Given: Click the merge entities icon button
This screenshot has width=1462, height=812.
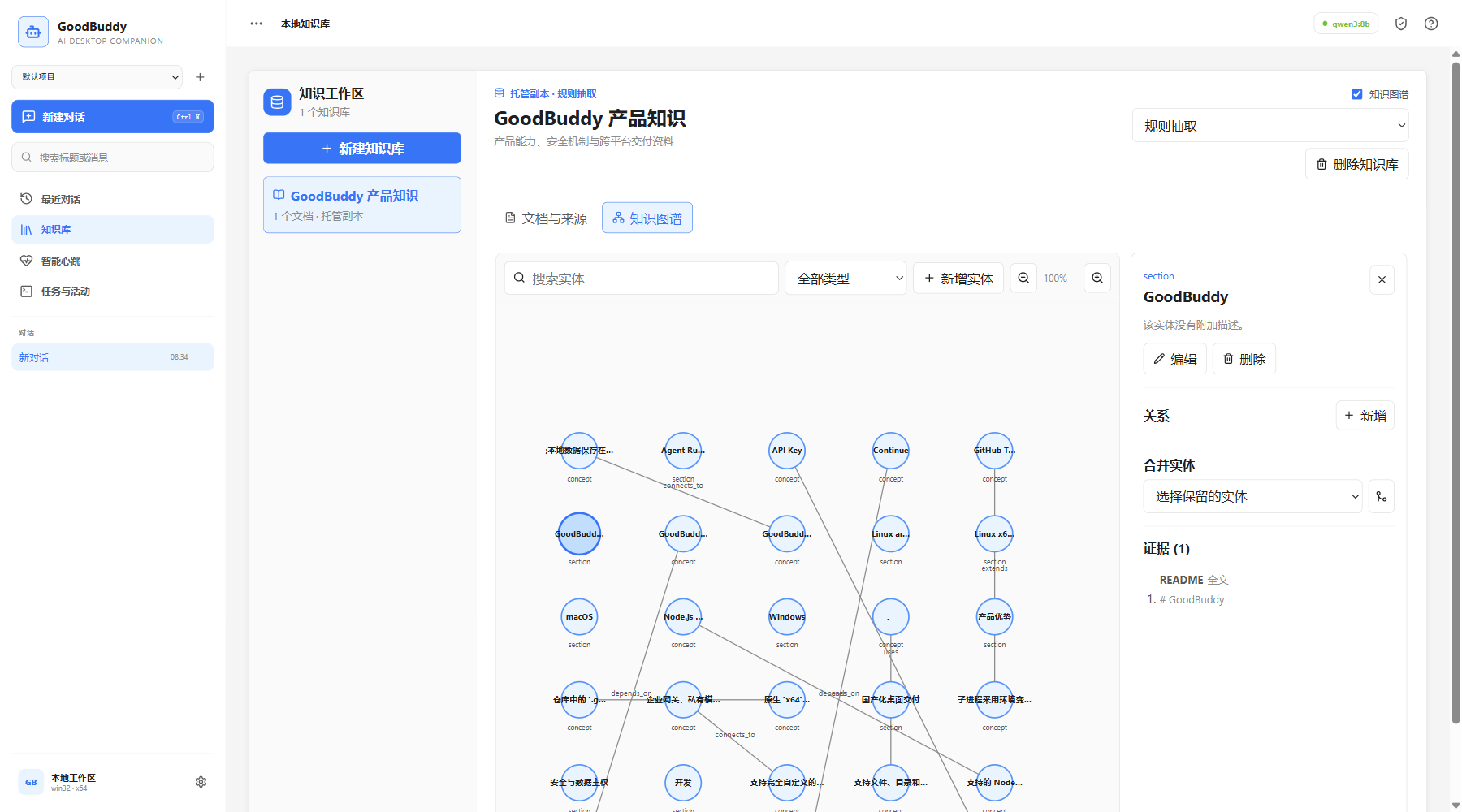Looking at the screenshot, I should (x=1382, y=497).
